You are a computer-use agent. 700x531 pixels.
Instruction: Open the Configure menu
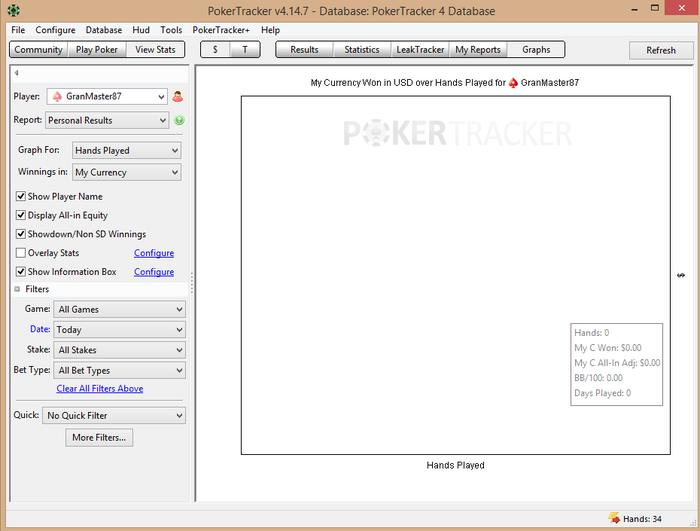coord(55,30)
